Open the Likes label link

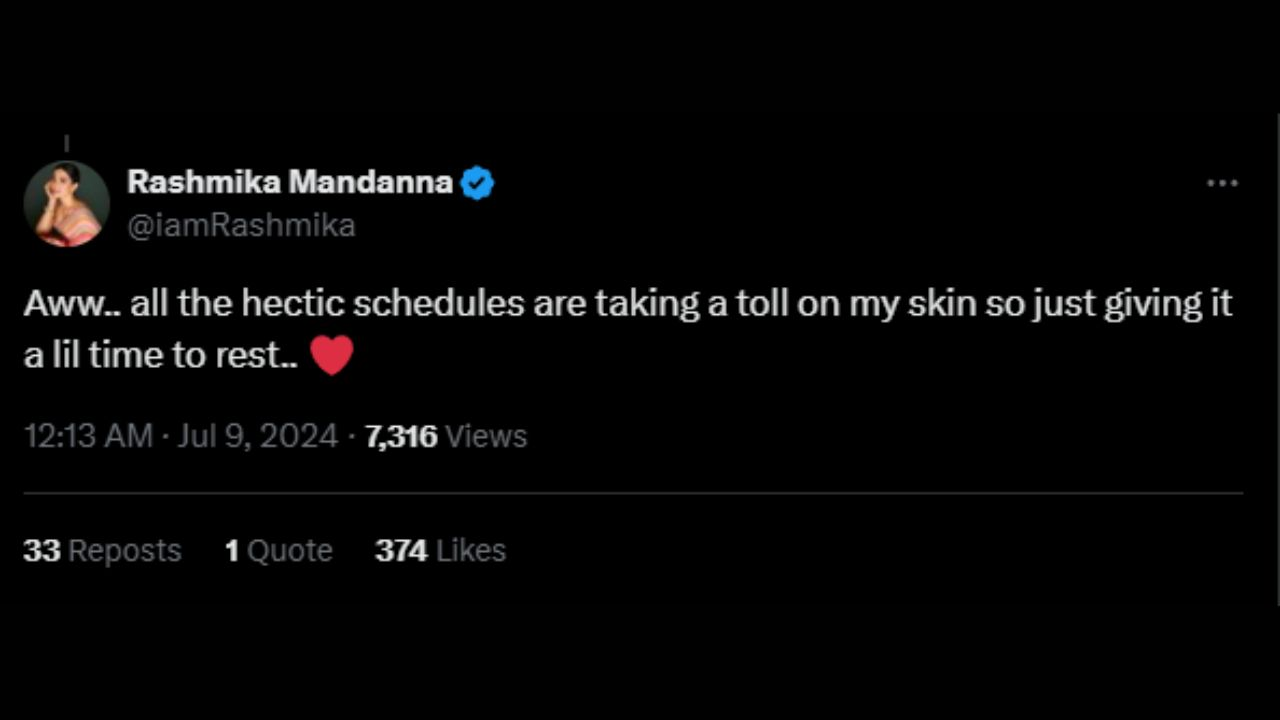point(471,550)
